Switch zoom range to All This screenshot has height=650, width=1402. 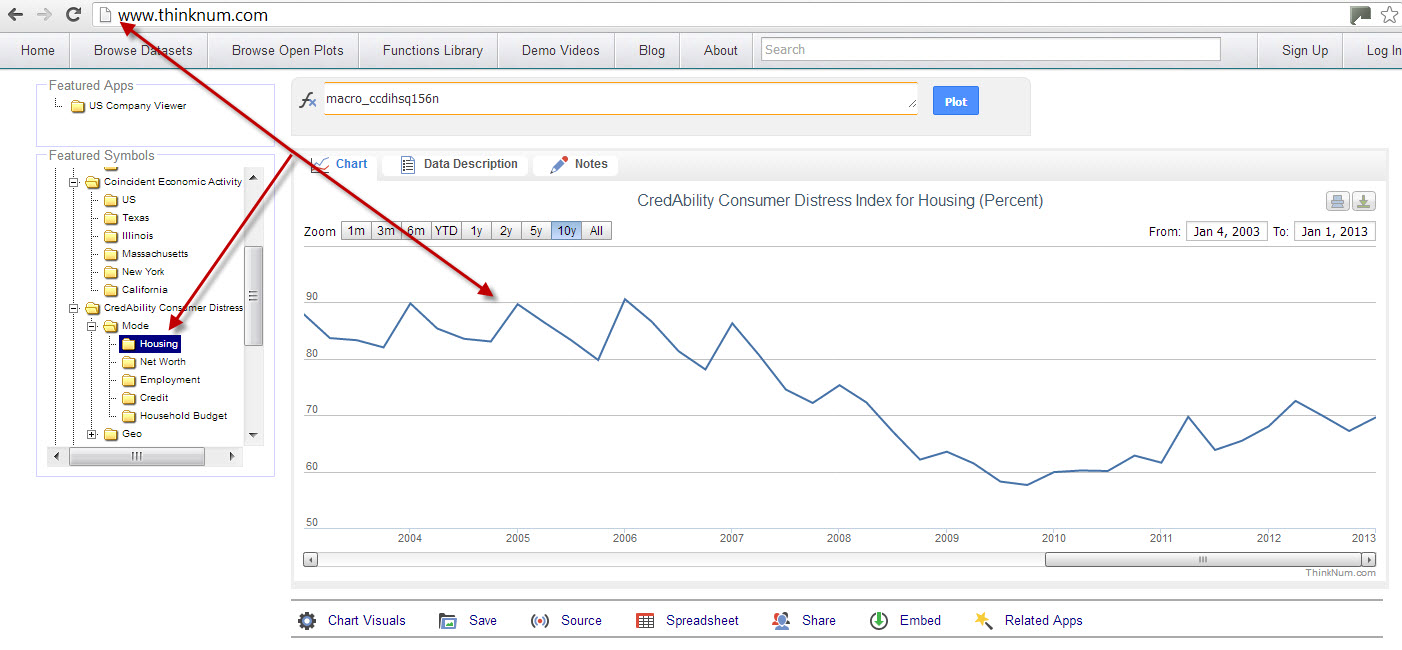click(x=596, y=231)
